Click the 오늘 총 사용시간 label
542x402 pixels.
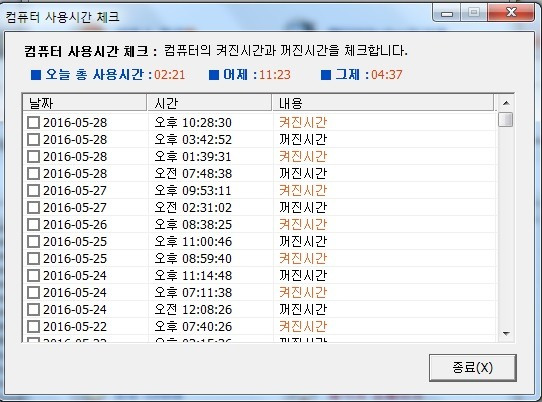pos(98,75)
